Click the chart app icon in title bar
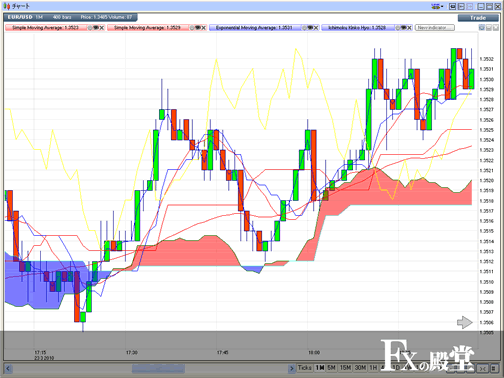 coord(7,6)
